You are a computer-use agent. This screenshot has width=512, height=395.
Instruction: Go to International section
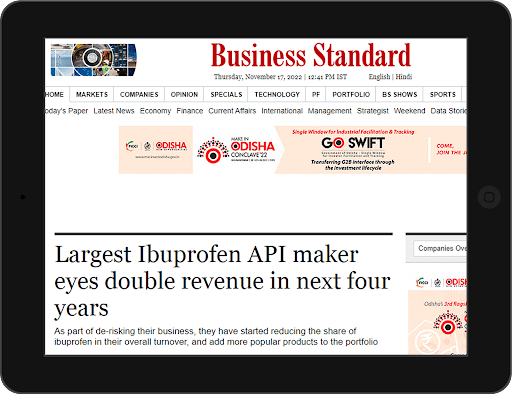coord(282,111)
